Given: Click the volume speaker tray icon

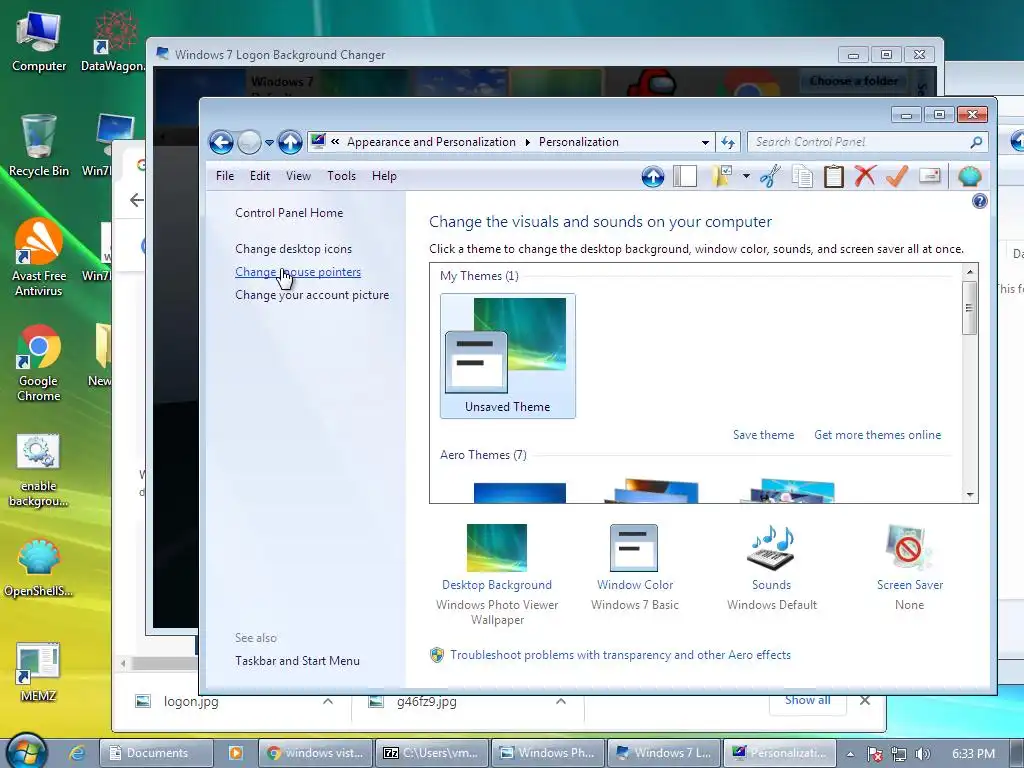Looking at the screenshot, I should pos(923,754).
